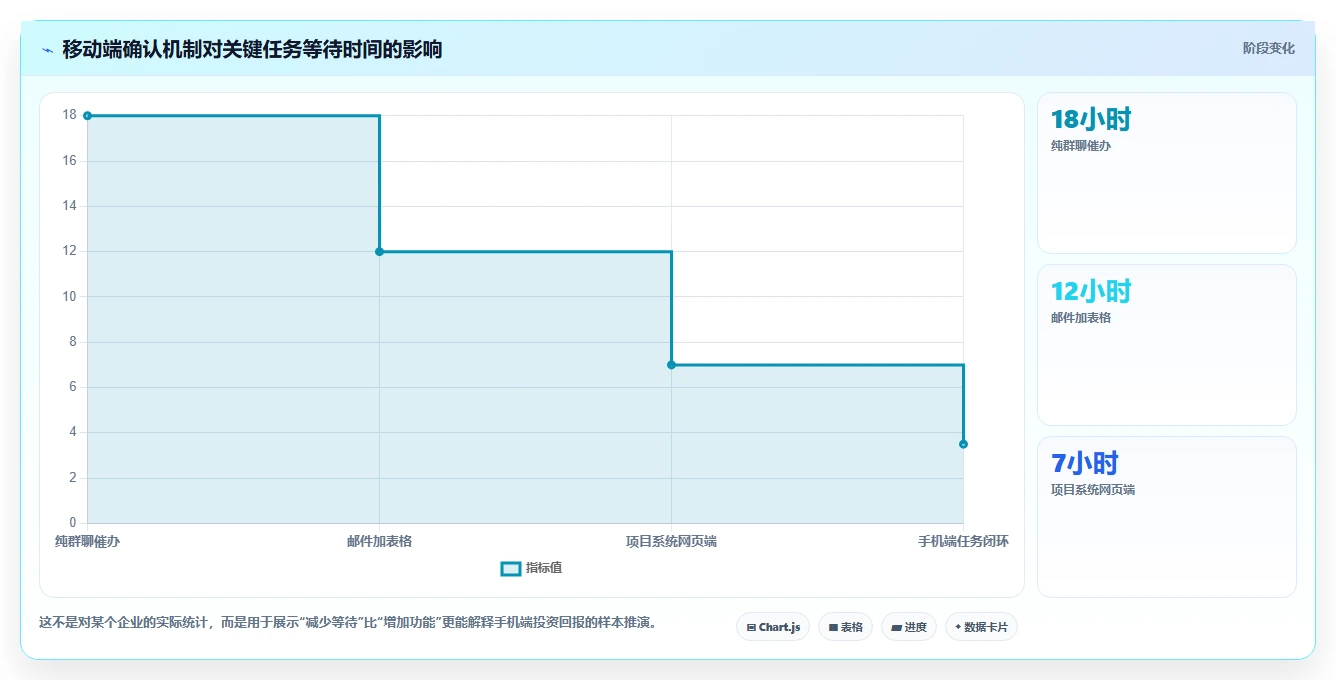This screenshot has height=680, width=1336.
Task: Click y-axis value 4
Action: tap(72, 432)
